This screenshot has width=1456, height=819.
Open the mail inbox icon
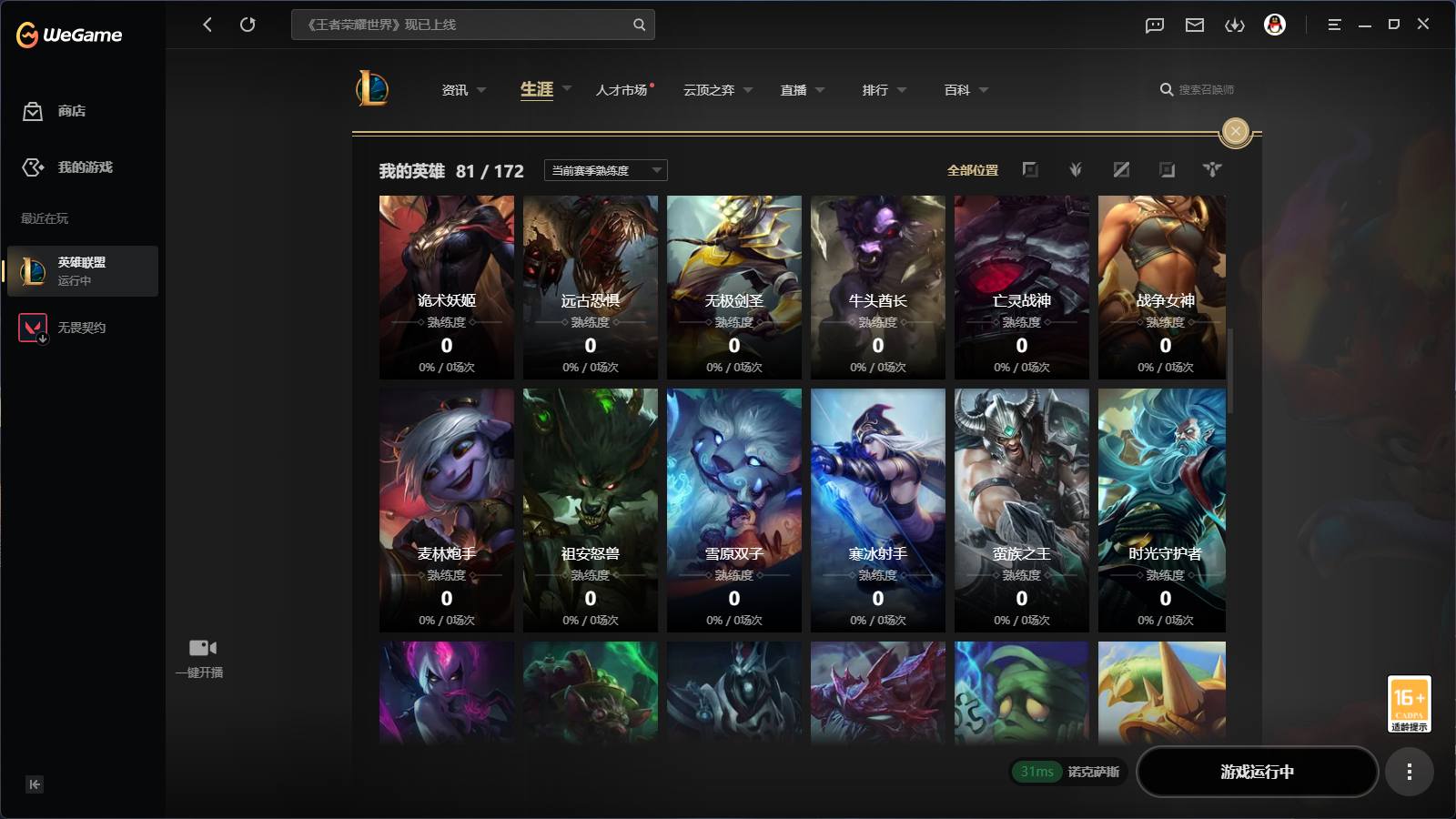tap(1195, 25)
